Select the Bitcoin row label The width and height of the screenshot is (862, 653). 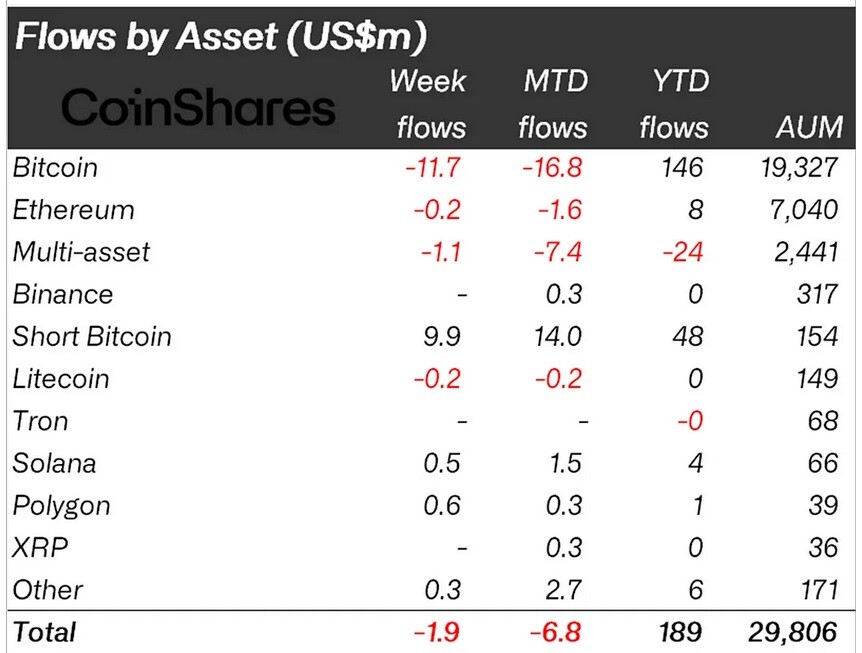click(55, 168)
